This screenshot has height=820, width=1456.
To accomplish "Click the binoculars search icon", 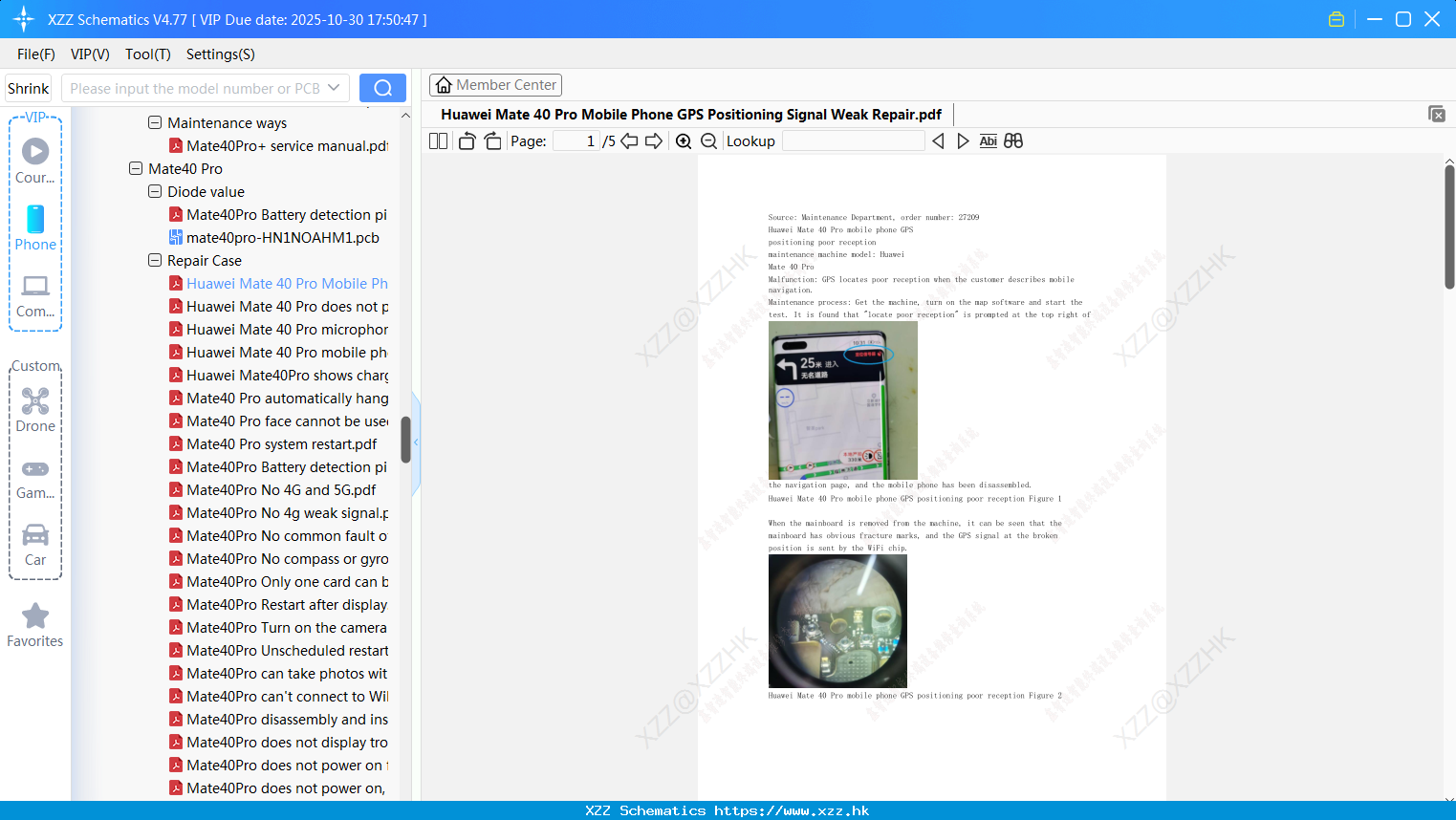I will 1013,141.
